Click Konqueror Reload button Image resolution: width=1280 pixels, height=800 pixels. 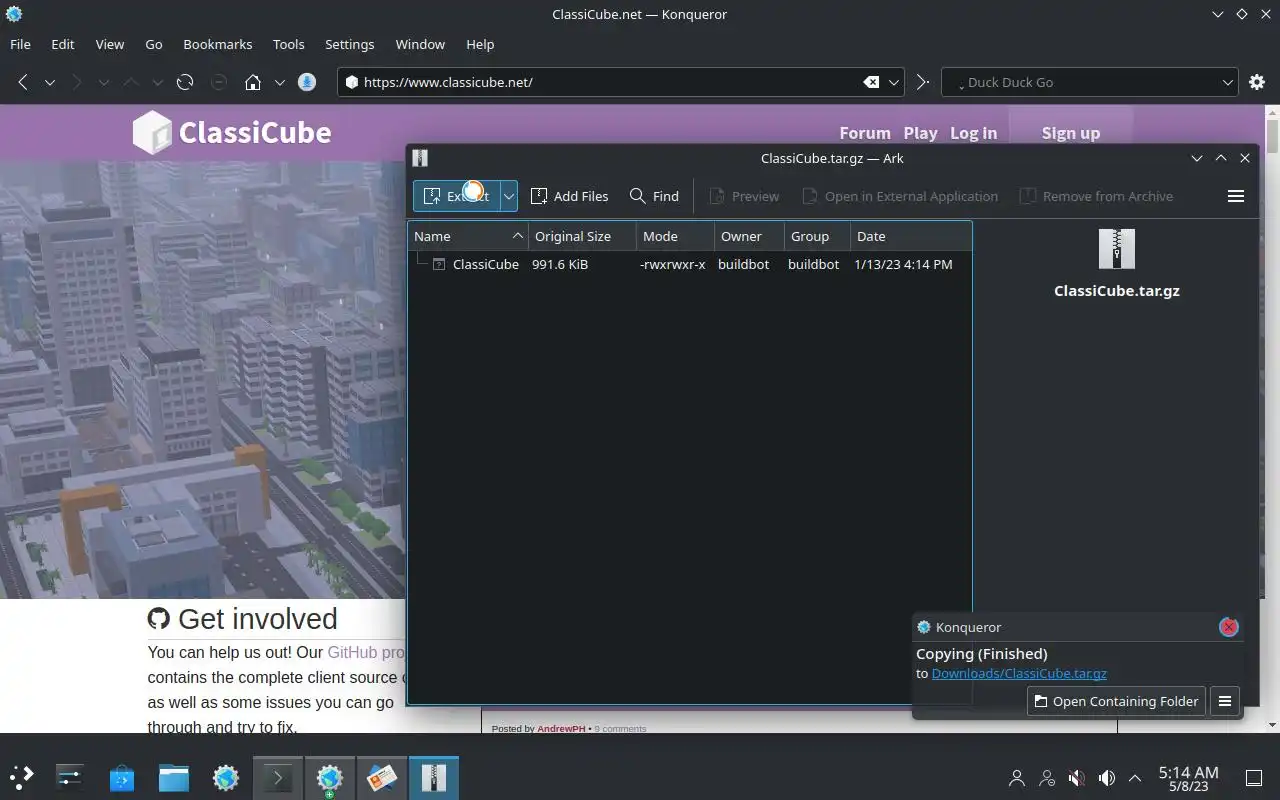coord(185,82)
